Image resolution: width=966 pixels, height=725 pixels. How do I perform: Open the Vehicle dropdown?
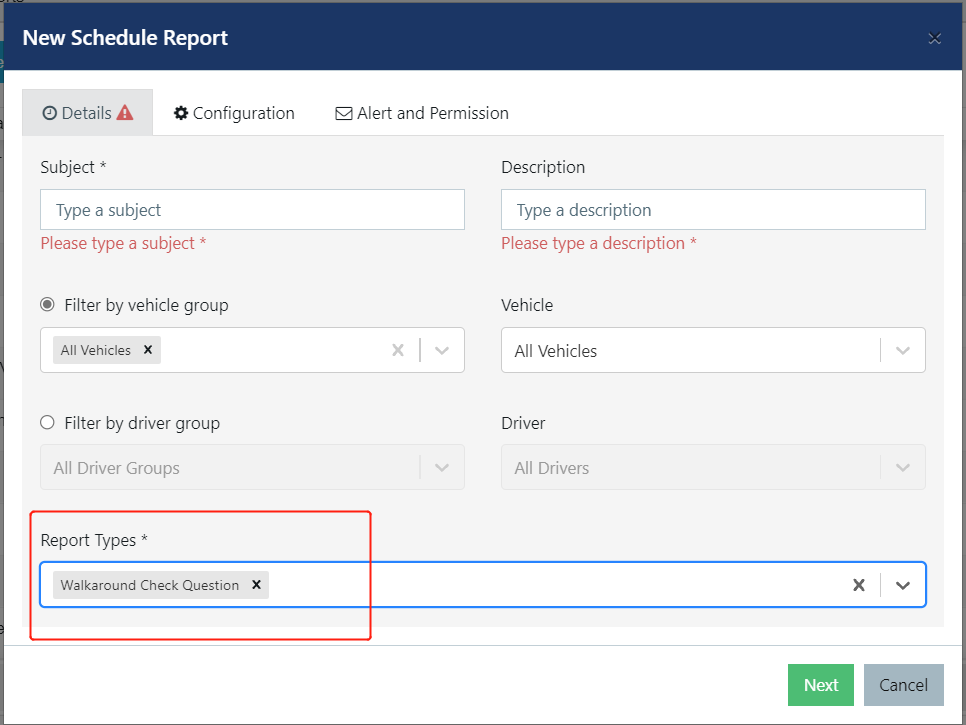click(713, 350)
